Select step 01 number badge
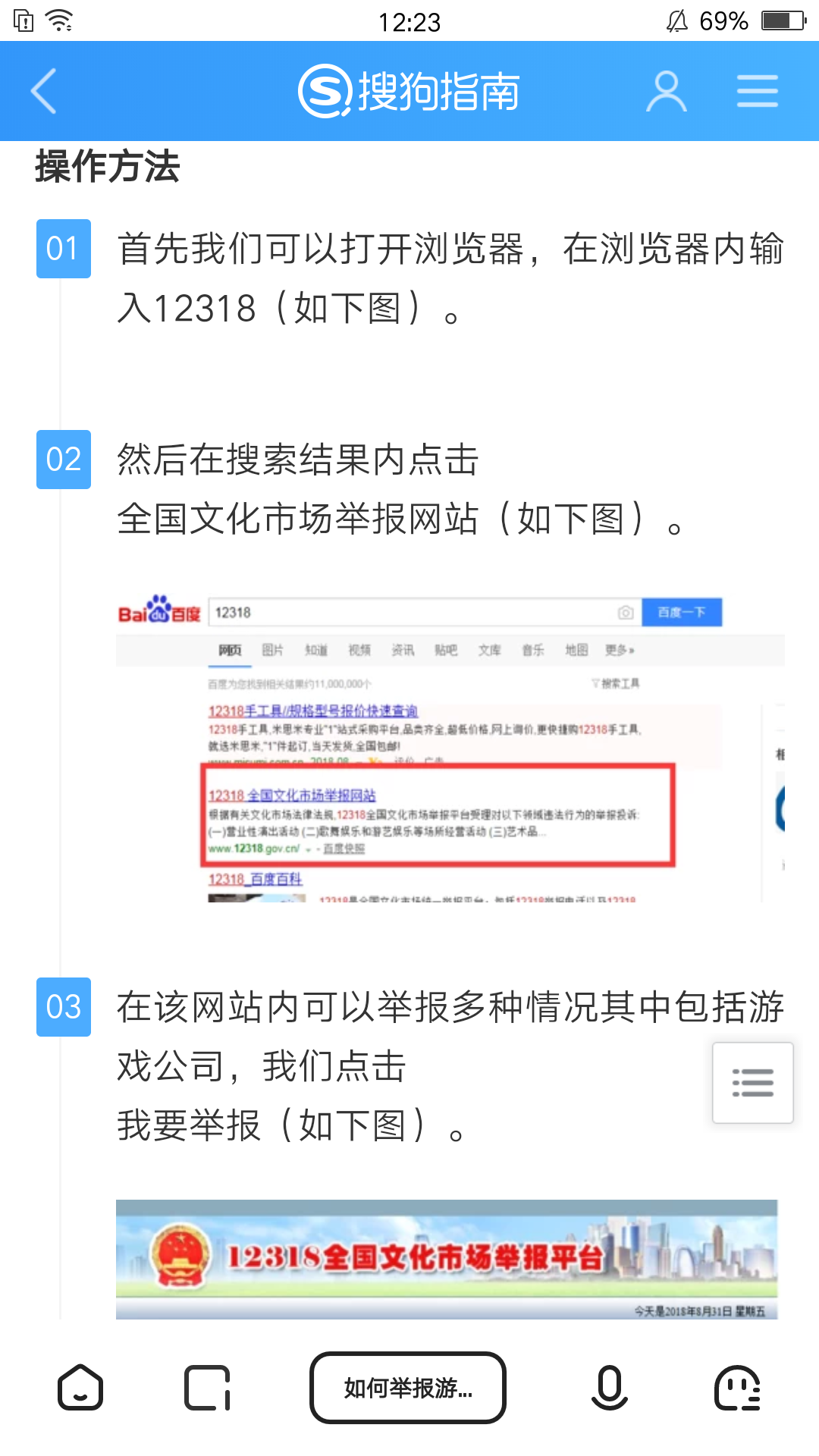819x1456 pixels. pyautogui.click(x=64, y=249)
